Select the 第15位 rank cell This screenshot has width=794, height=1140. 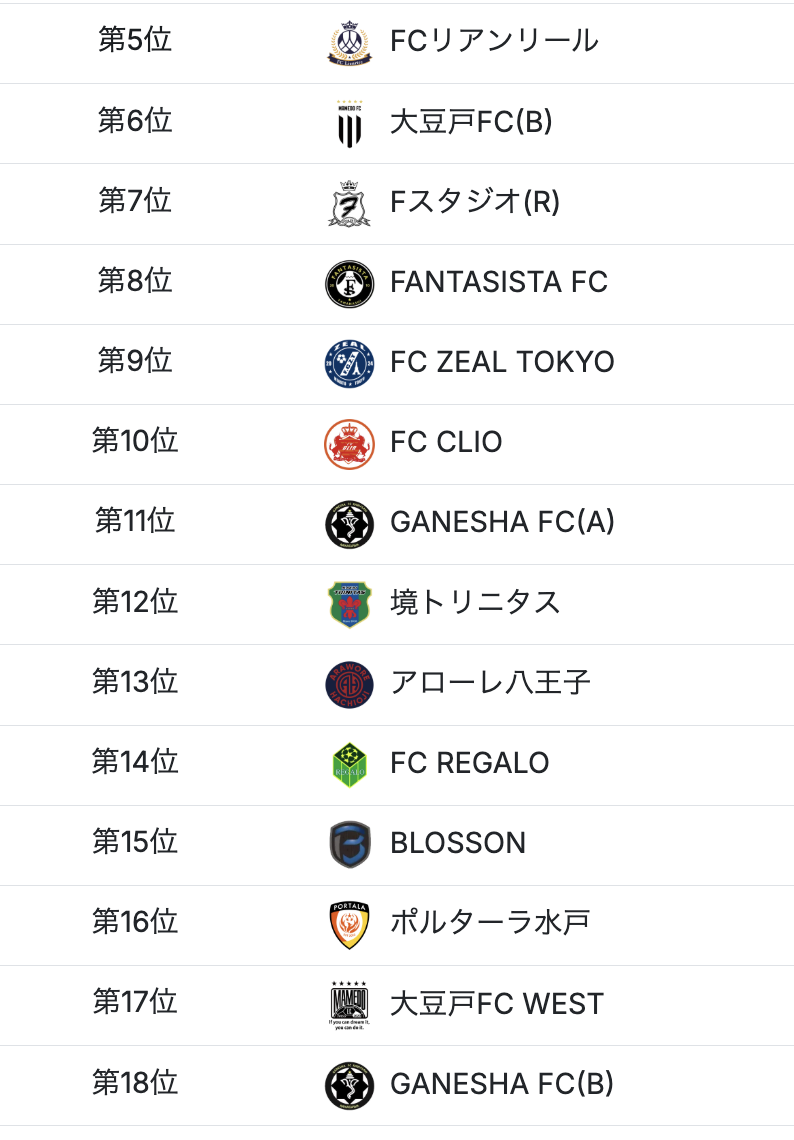(x=135, y=842)
